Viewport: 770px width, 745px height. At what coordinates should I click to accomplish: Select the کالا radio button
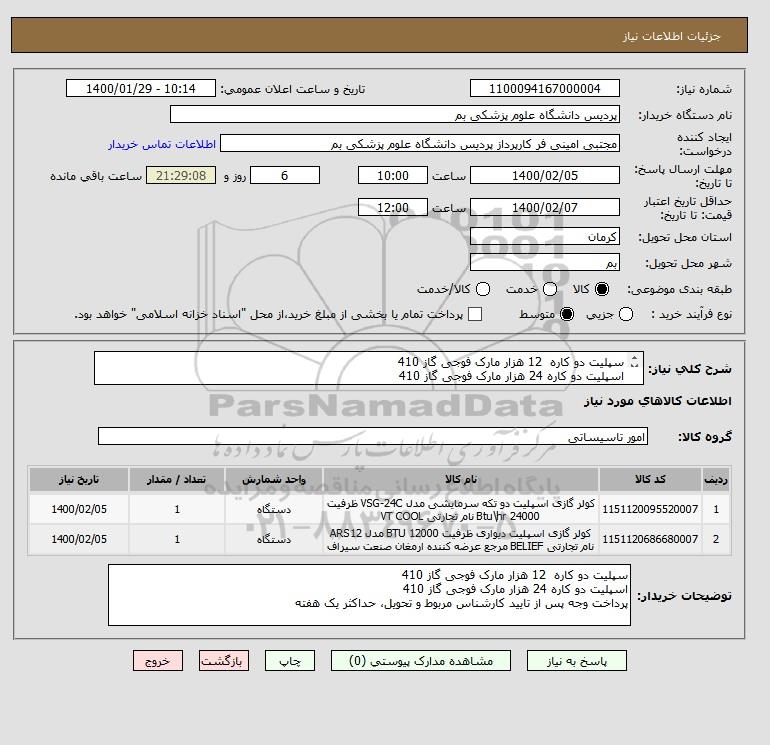(x=602, y=289)
